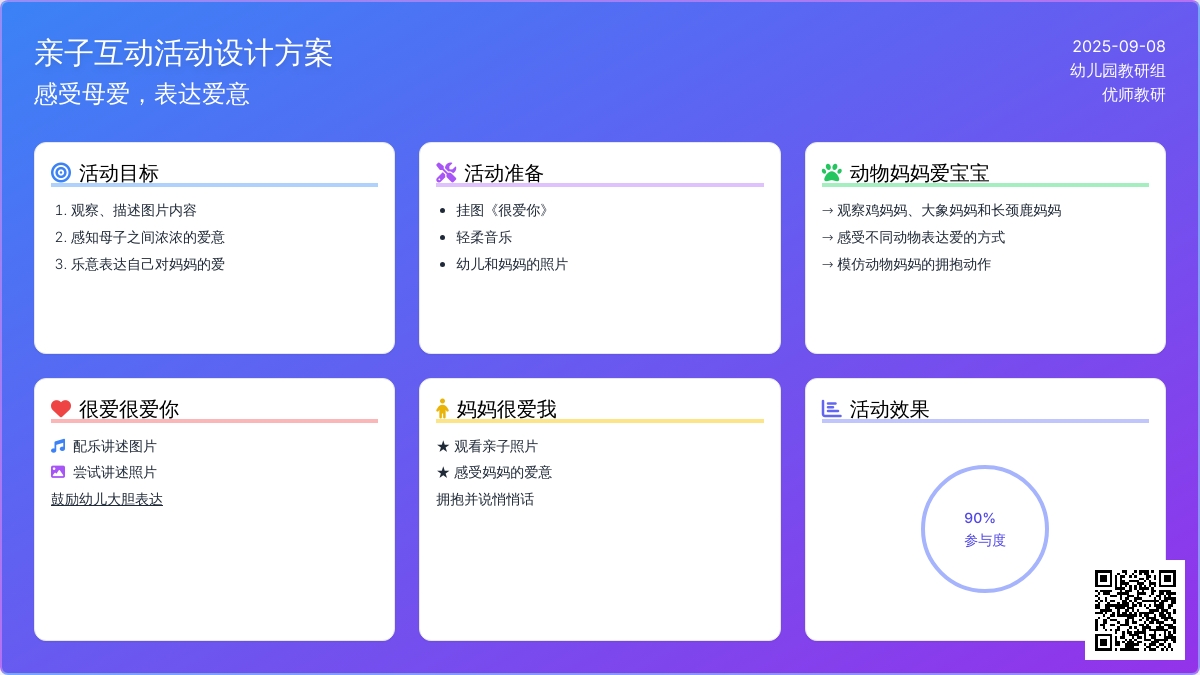Viewport: 1200px width, 675px height.
Task: Click the 拥抱并说悄悄话 line
Action: pyautogui.click(x=485, y=499)
